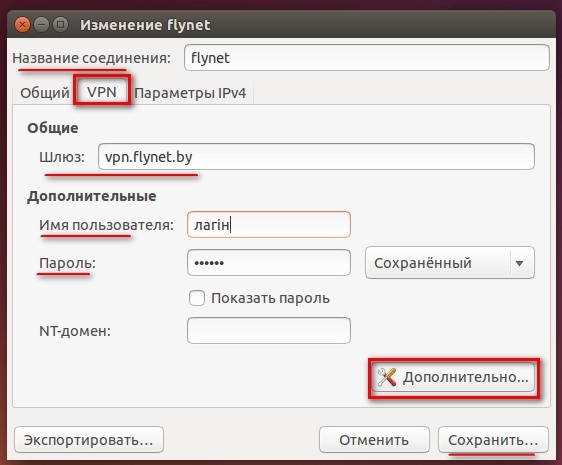
Task: Click the arrow of the password storage combo
Action: (x=519, y=263)
